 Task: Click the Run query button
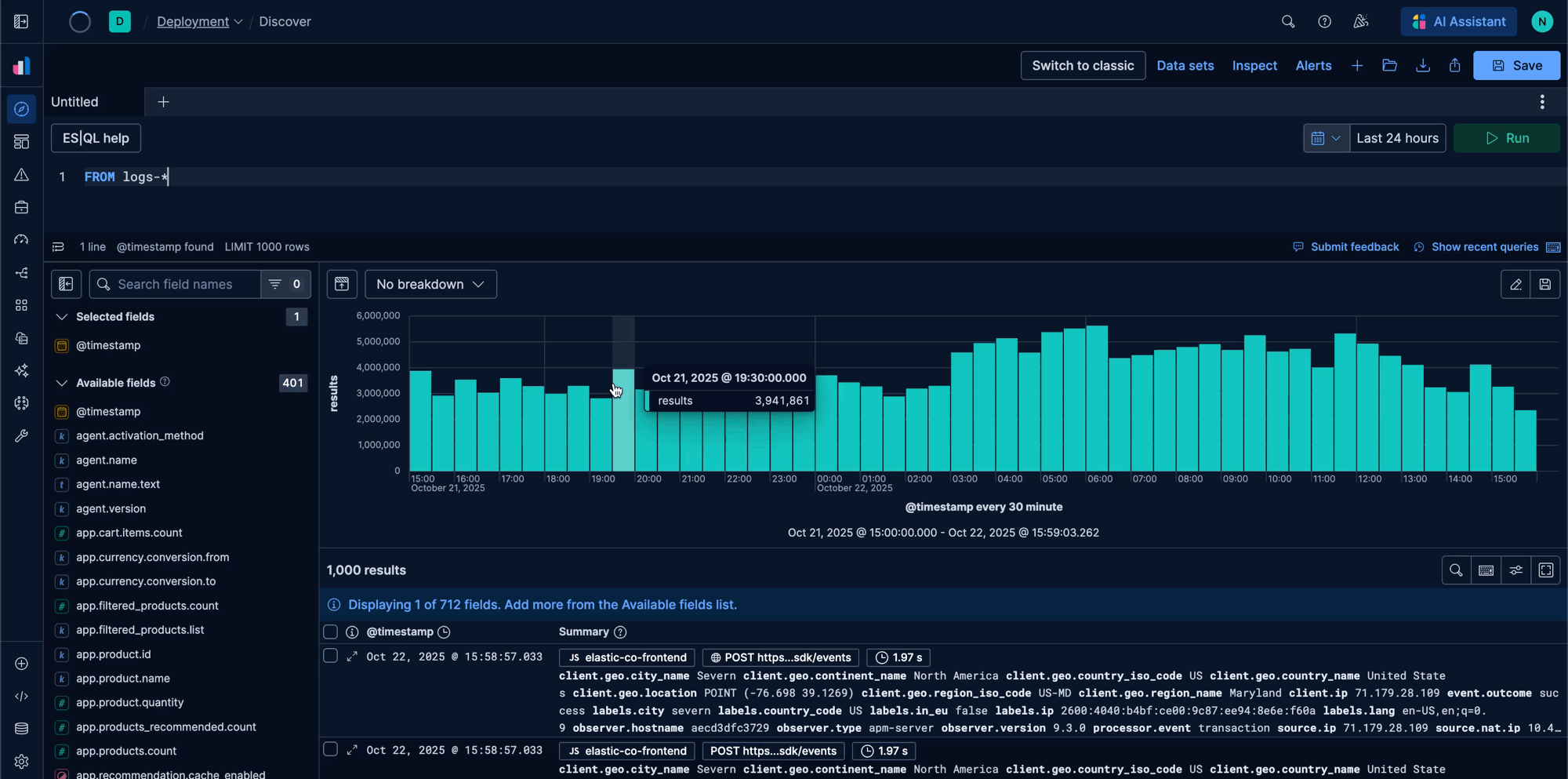pos(1506,138)
